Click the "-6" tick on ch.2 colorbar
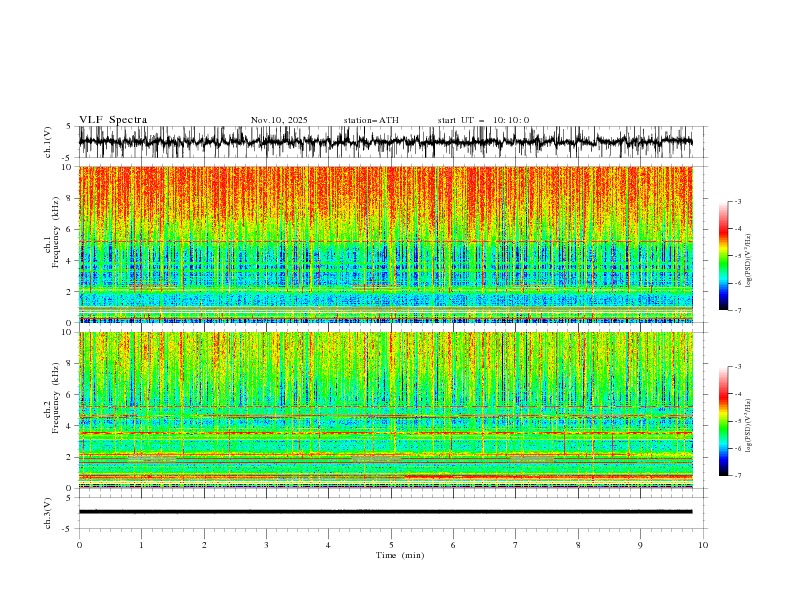The image size is (792, 612). 738,448
